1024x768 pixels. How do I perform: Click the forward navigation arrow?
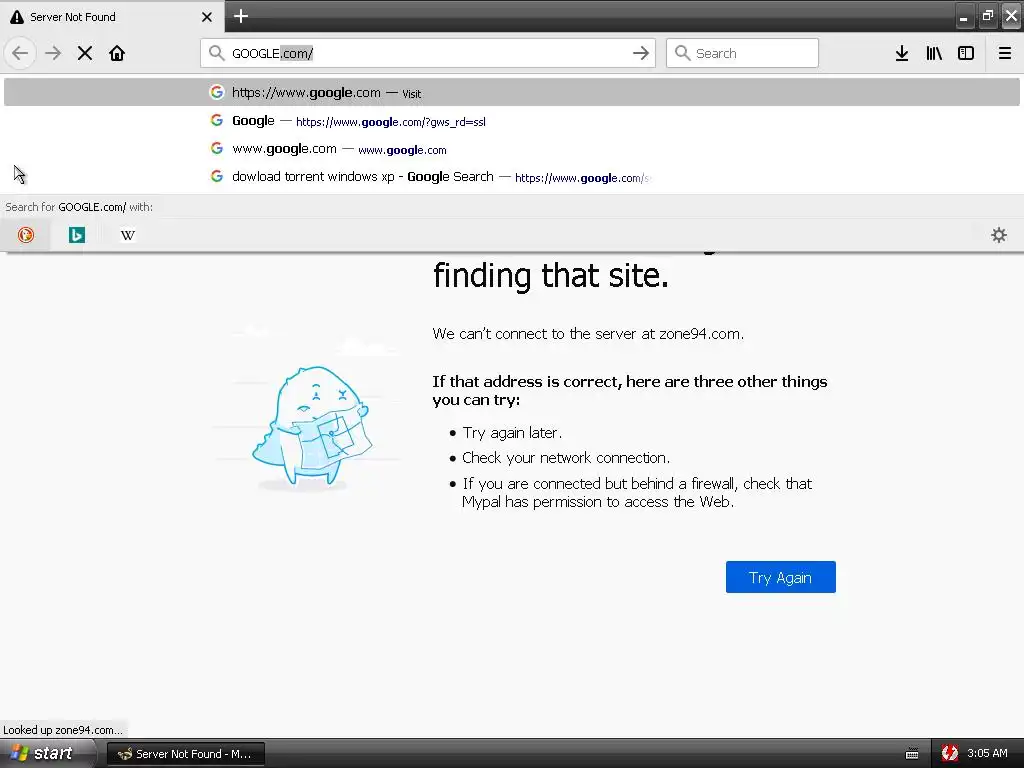53,53
